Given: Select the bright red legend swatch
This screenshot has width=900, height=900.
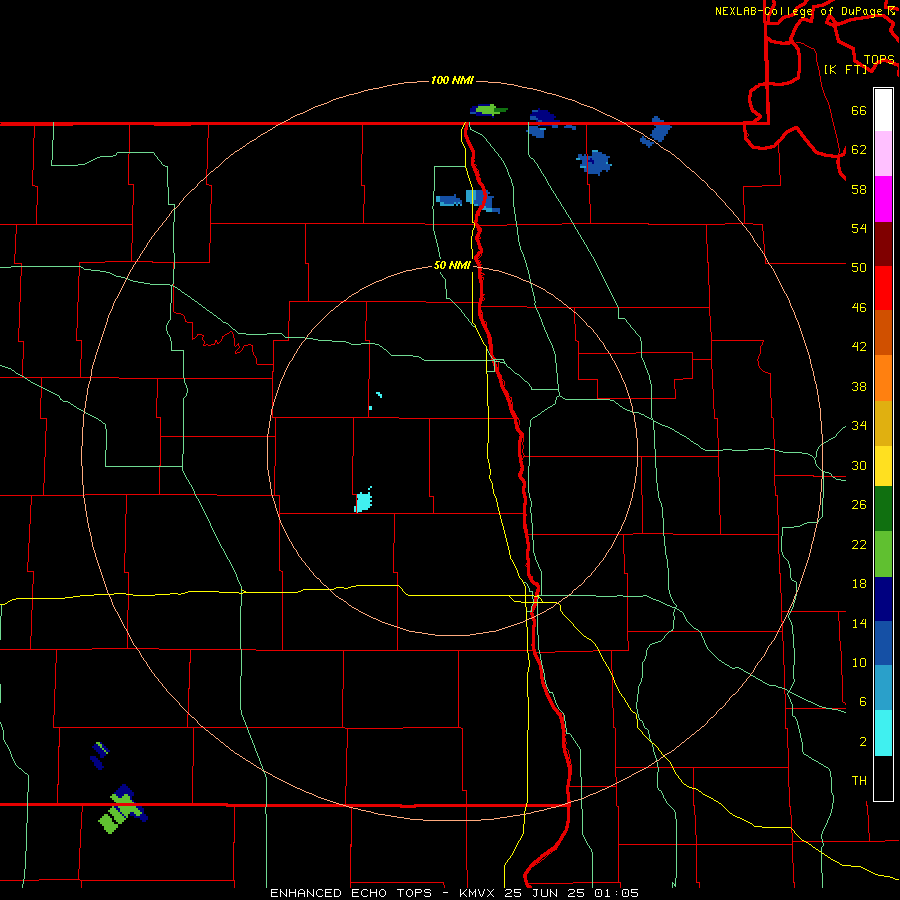Looking at the screenshot, I should [x=883, y=288].
